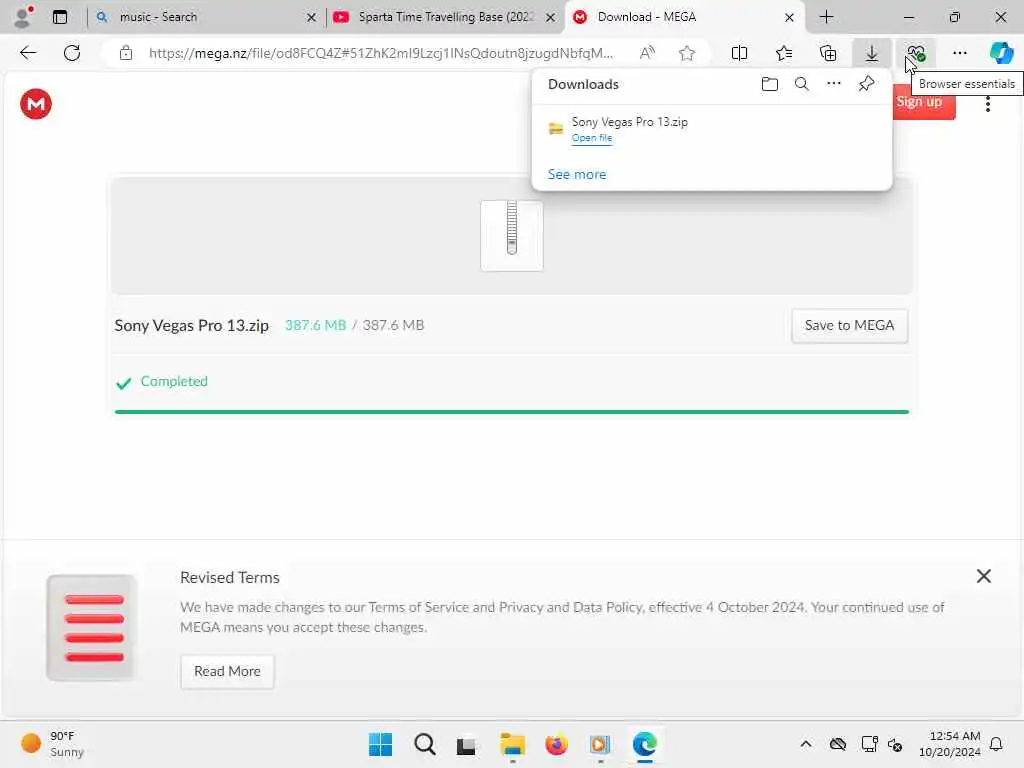Open the Copilot sidebar icon

tap(1001, 53)
